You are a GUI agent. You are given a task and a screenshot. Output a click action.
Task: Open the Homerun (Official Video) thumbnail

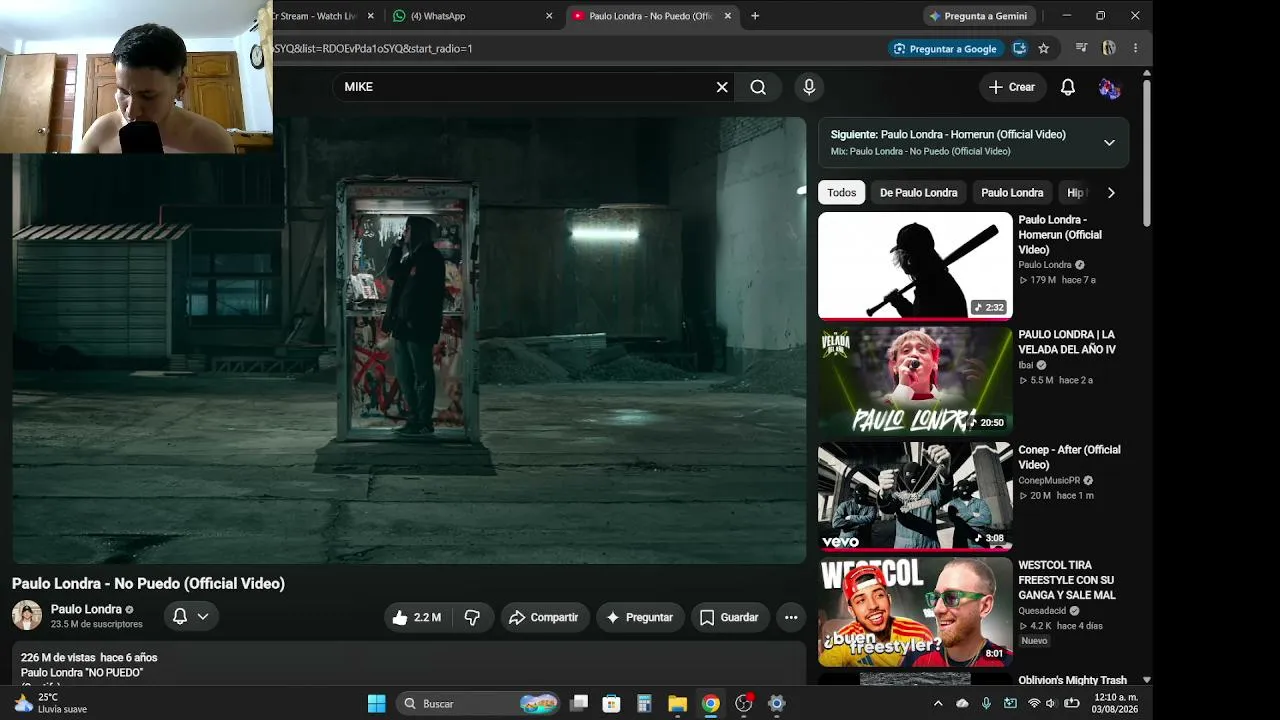coord(915,265)
